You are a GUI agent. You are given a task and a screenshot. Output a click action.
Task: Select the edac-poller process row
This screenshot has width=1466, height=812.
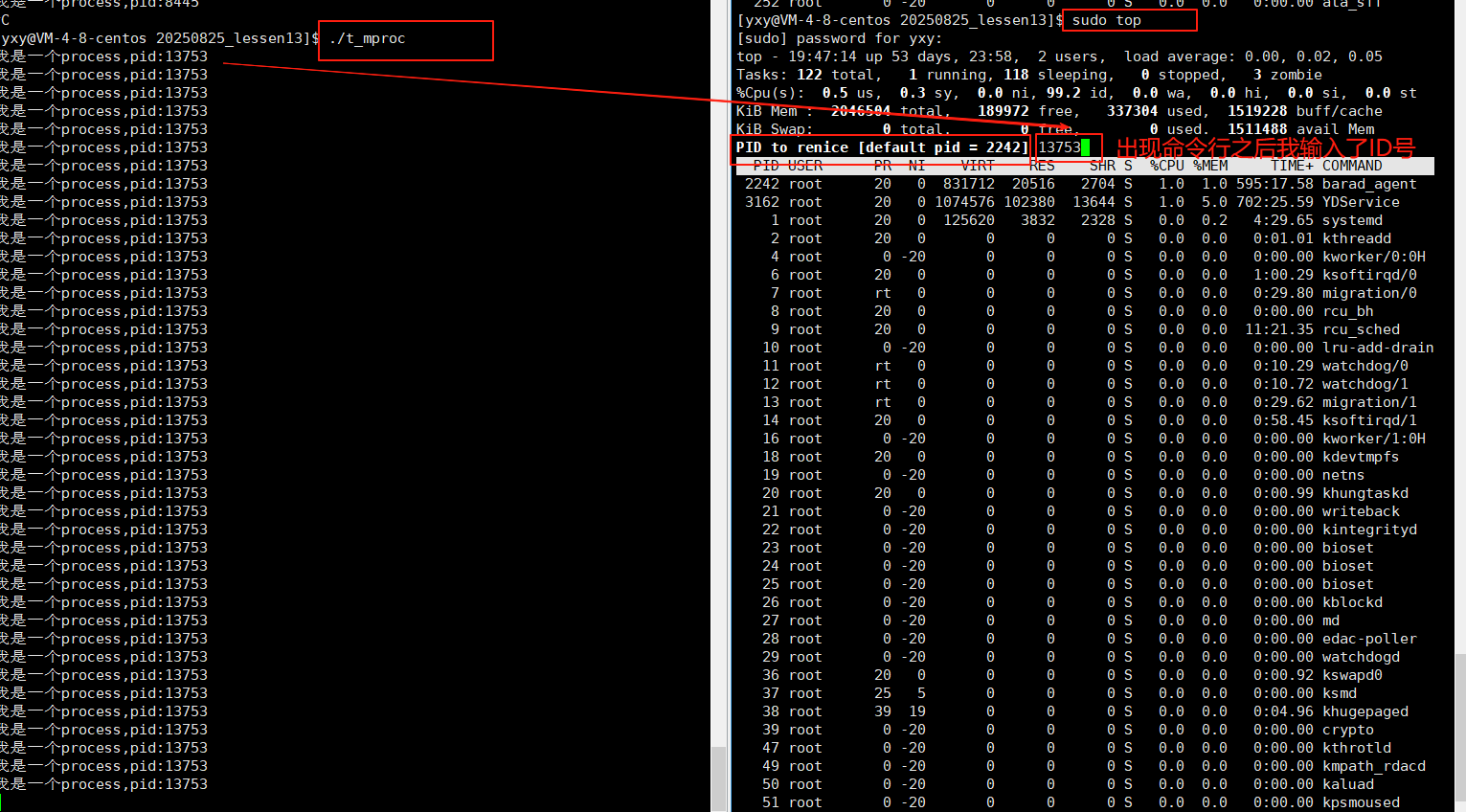click(x=1085, y=639)
